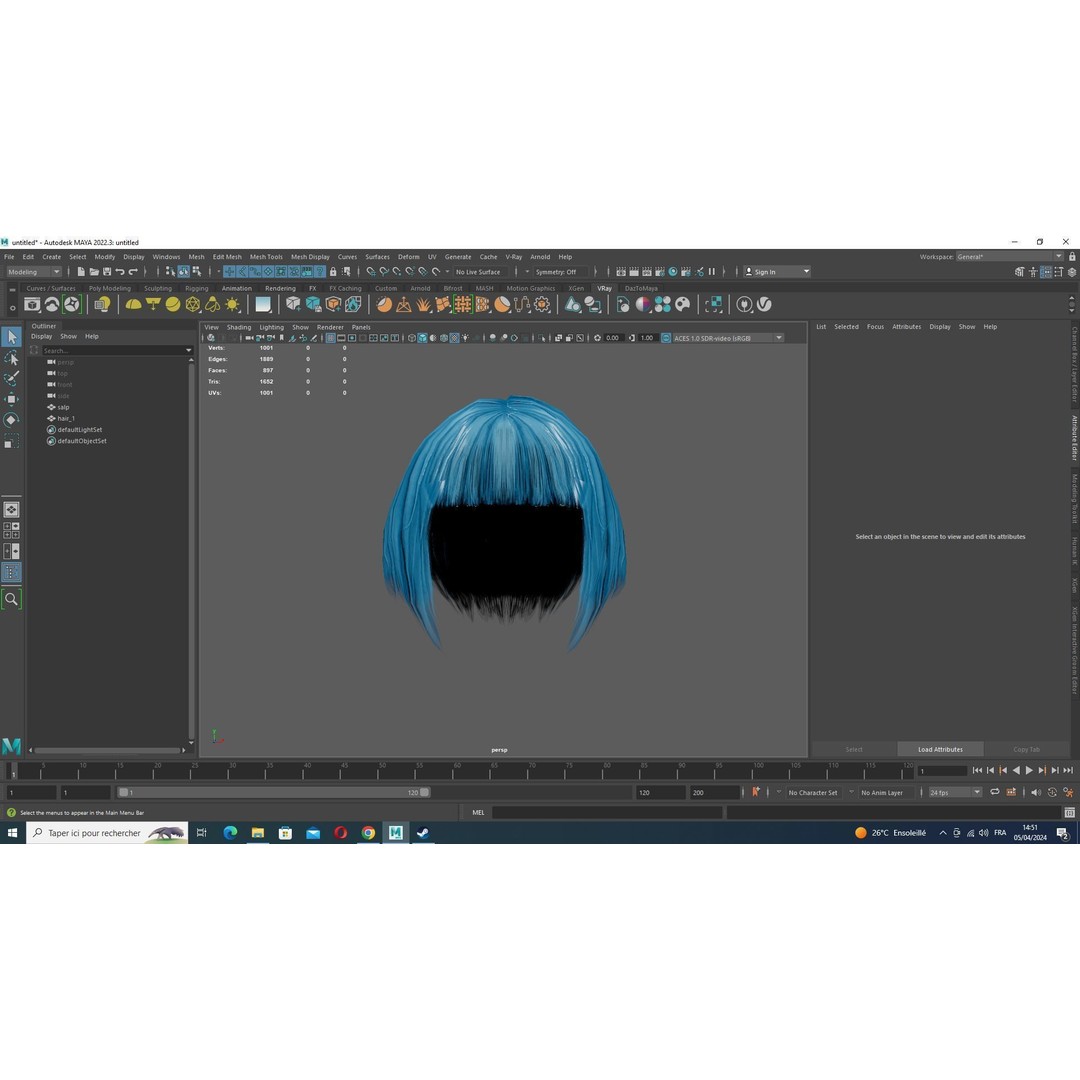
Task: Toggle loop playback icon
Action: pos(995,792)
